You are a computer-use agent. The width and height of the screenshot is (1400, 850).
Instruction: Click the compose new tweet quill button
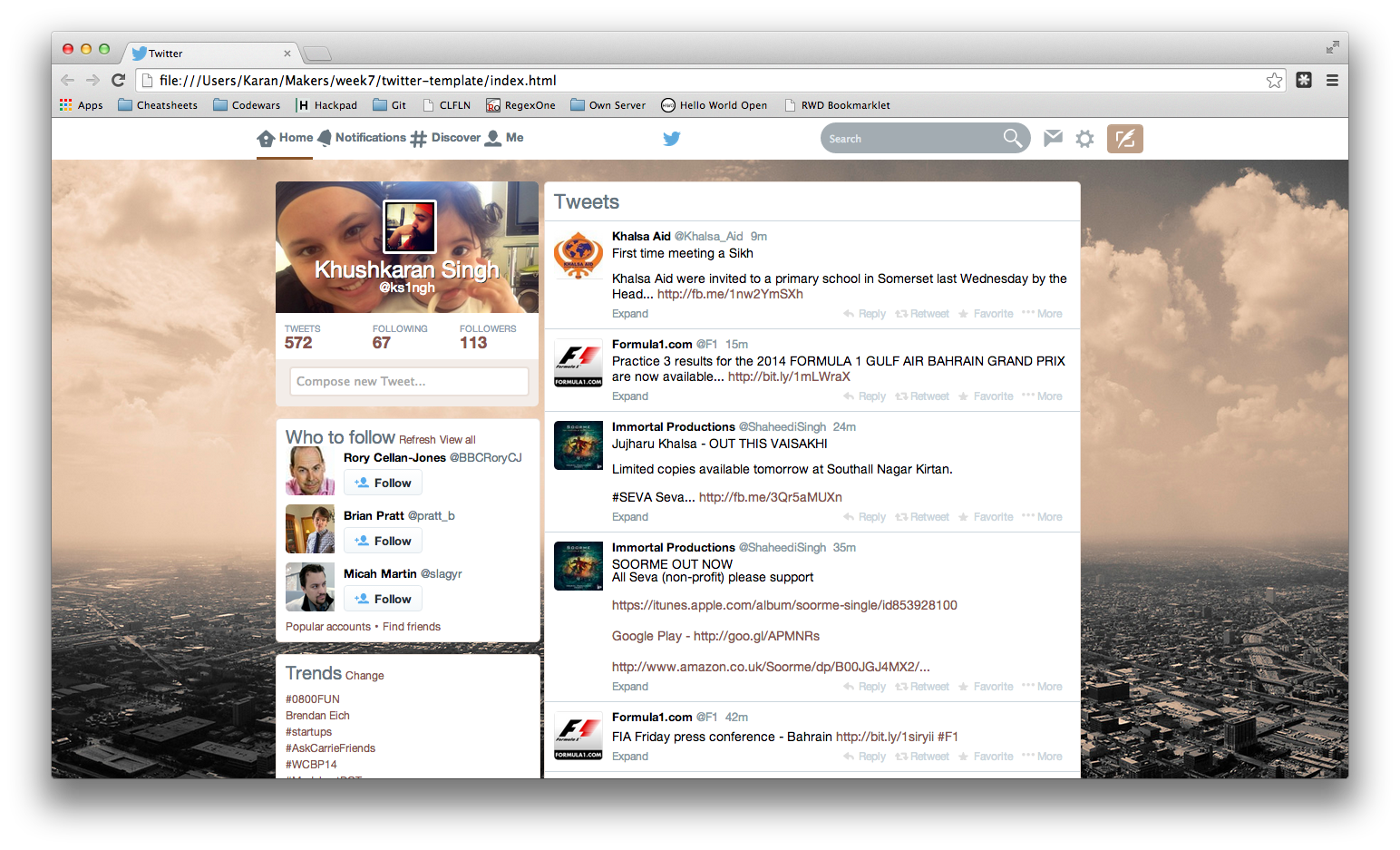(x=1124, y=139)
